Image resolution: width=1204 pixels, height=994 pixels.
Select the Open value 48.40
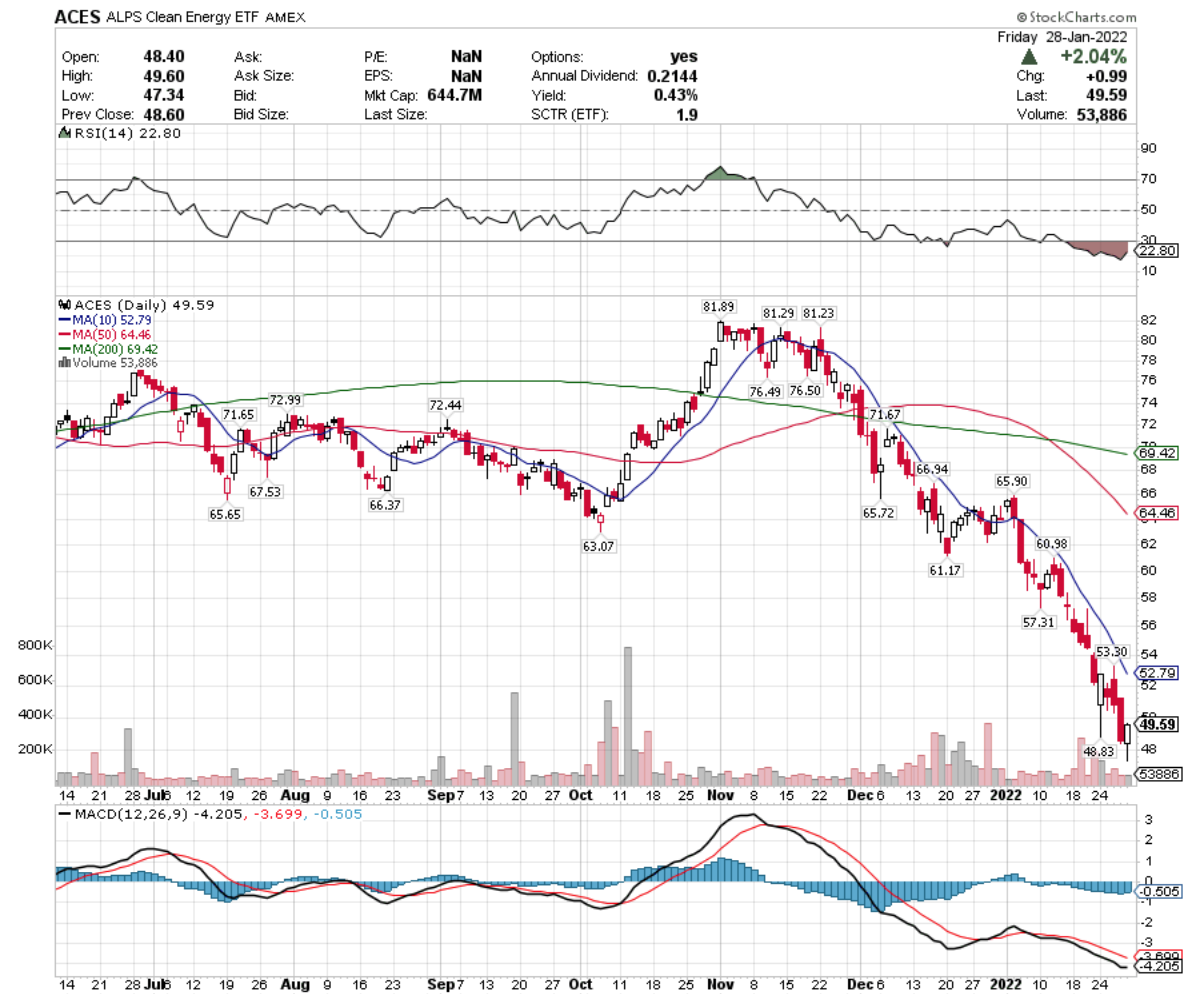[162, 57]
